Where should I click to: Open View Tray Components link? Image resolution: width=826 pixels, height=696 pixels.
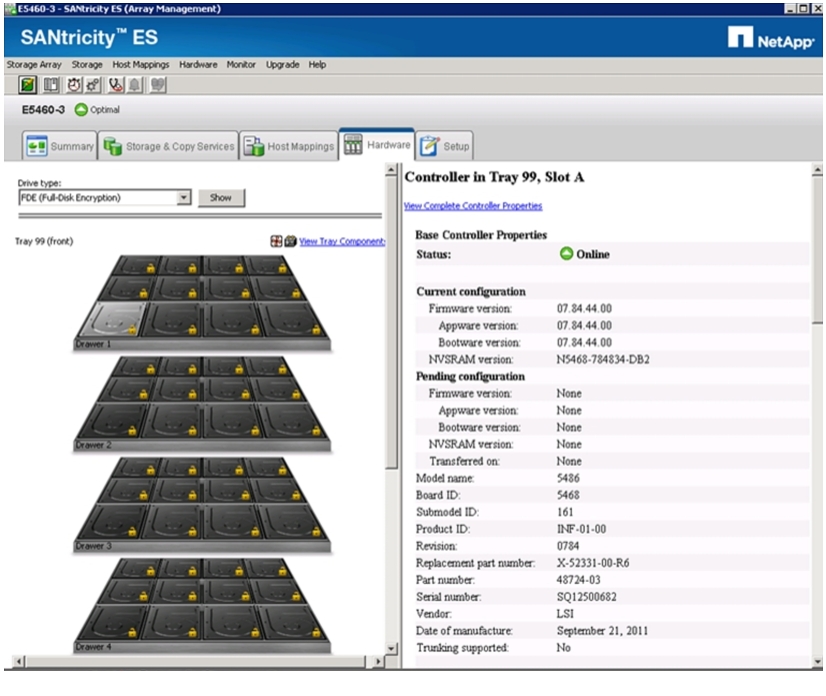coord(342,241)
